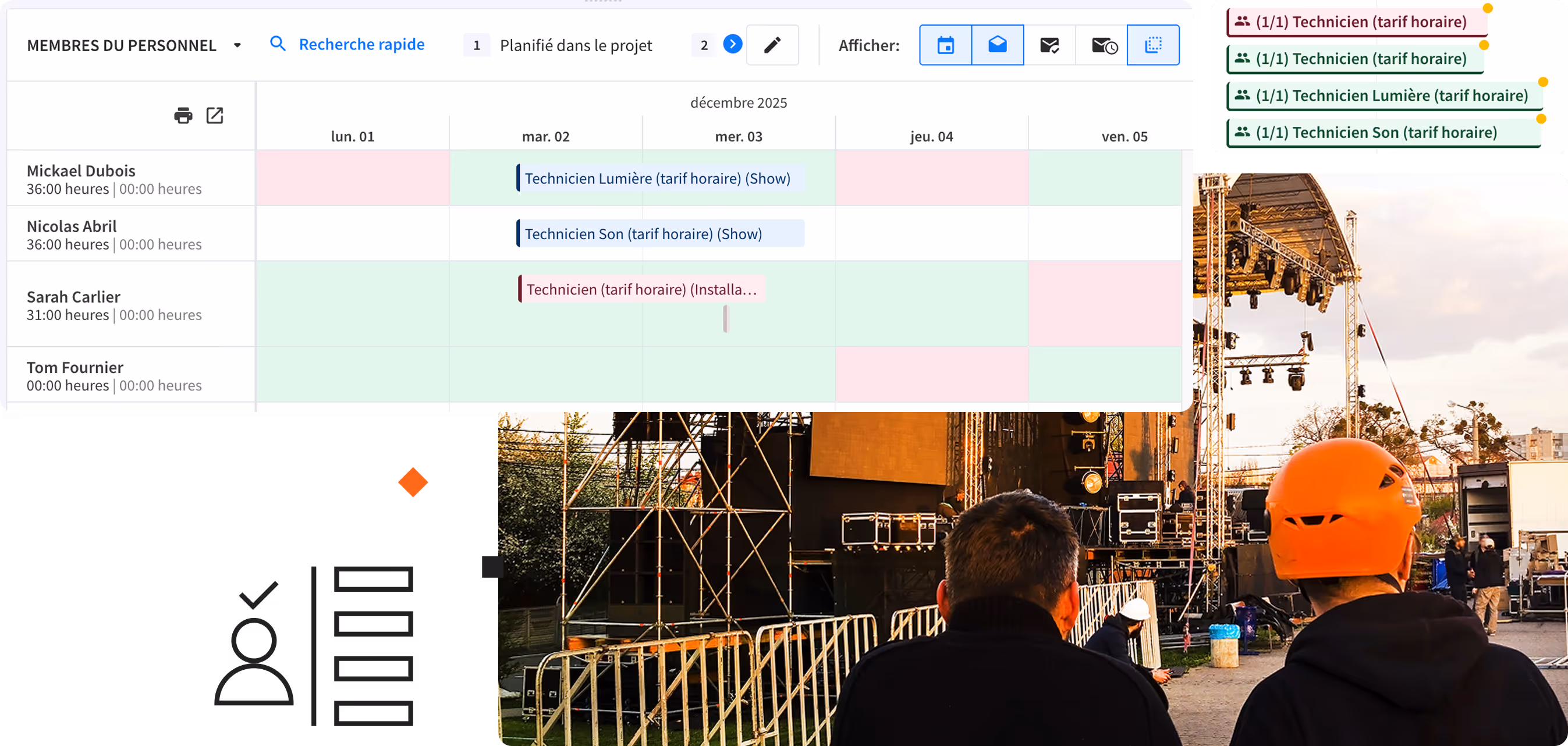Click the crew icon on Technicien Son function
The height and width of the screenshot is (746, 1568).
point(1241,132)
